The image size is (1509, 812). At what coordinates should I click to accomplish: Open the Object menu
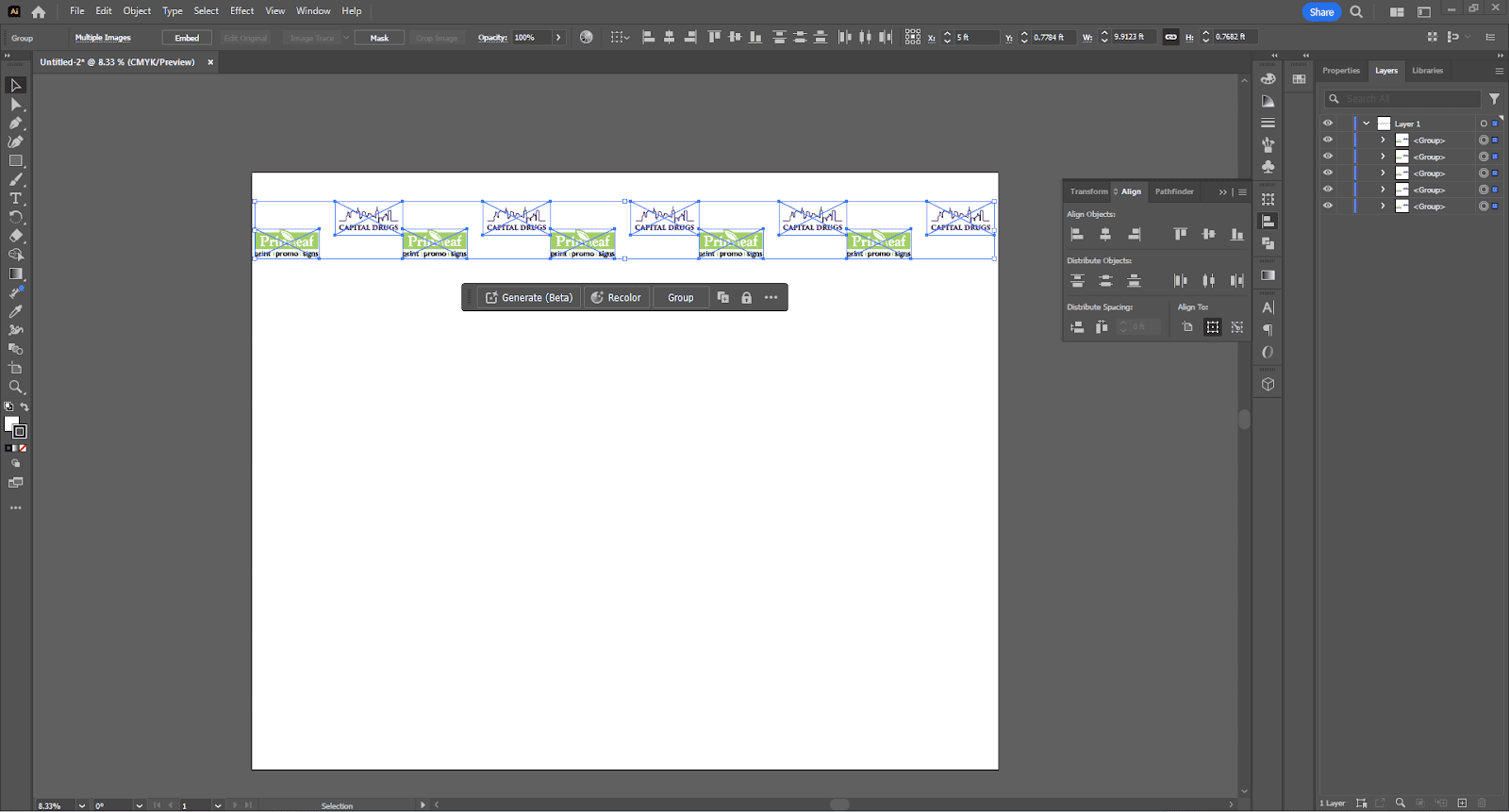point(137,11)
